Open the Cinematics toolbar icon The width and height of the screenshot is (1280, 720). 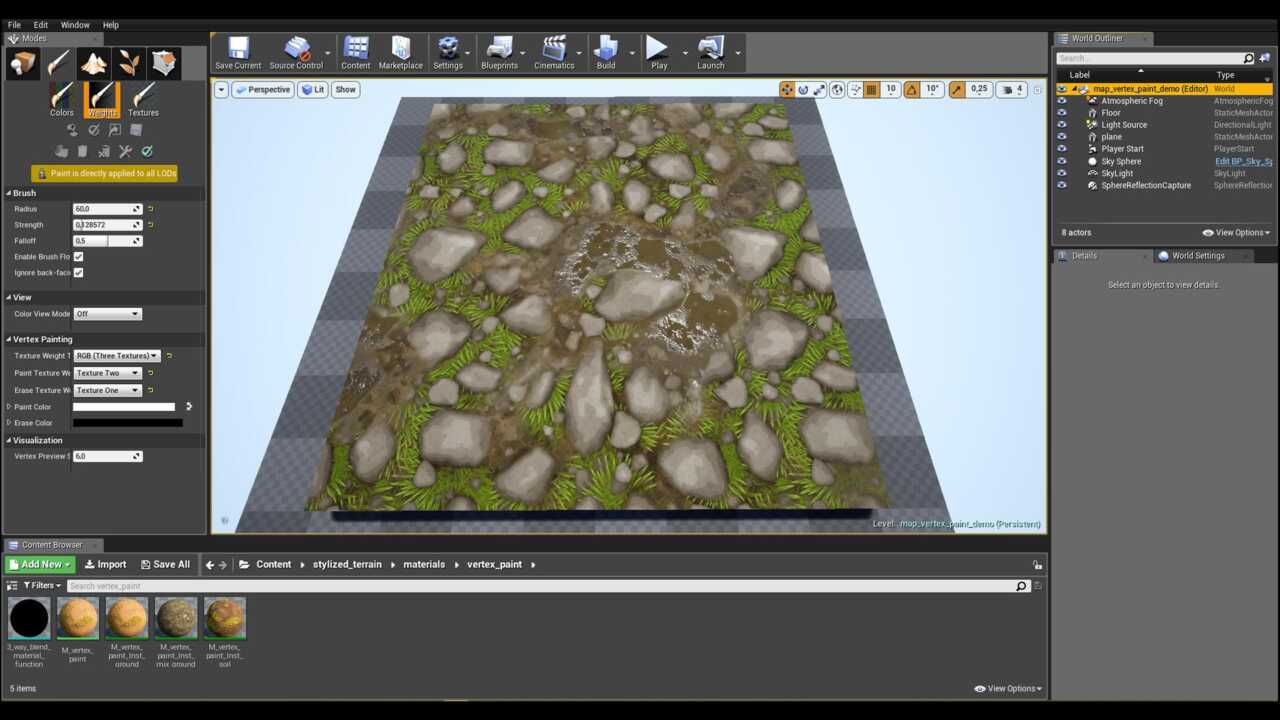pos(554,53)
